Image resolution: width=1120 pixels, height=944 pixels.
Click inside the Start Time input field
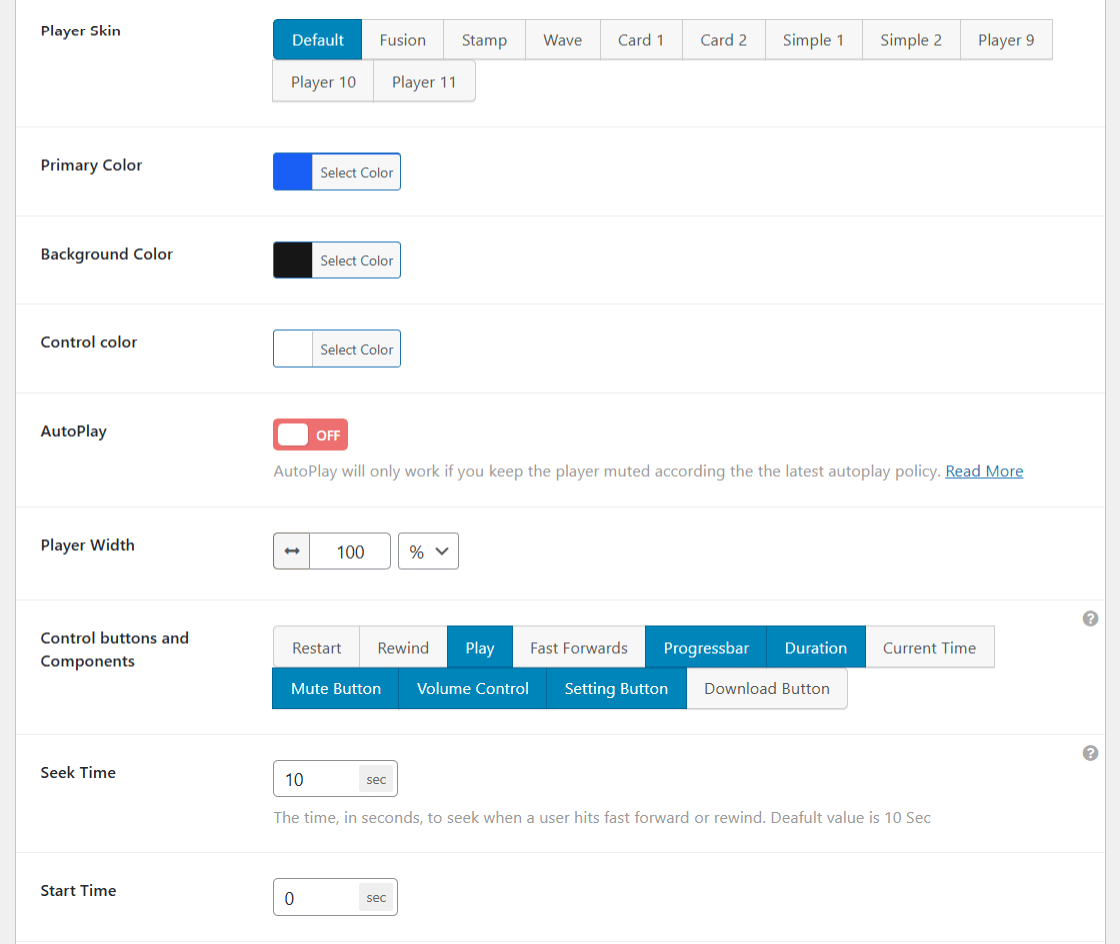coord(320,897)
